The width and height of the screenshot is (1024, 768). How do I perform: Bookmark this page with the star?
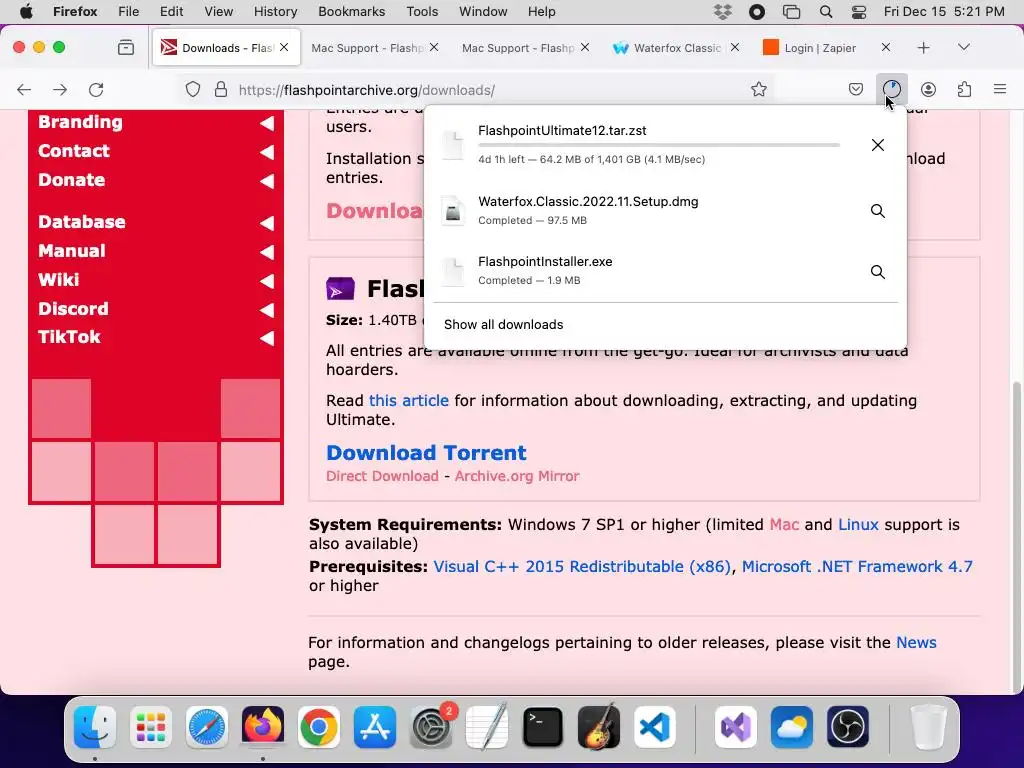(758, 89)
